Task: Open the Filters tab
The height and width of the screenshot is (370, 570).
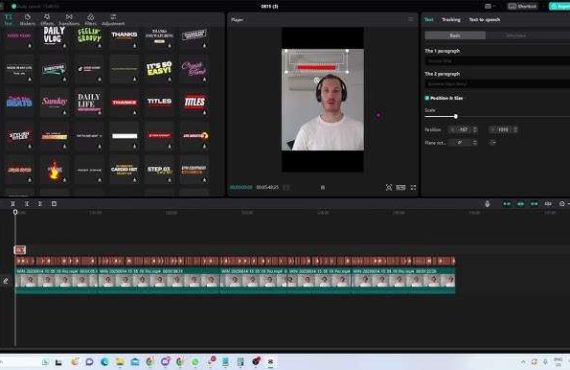Action: point(91,19)
